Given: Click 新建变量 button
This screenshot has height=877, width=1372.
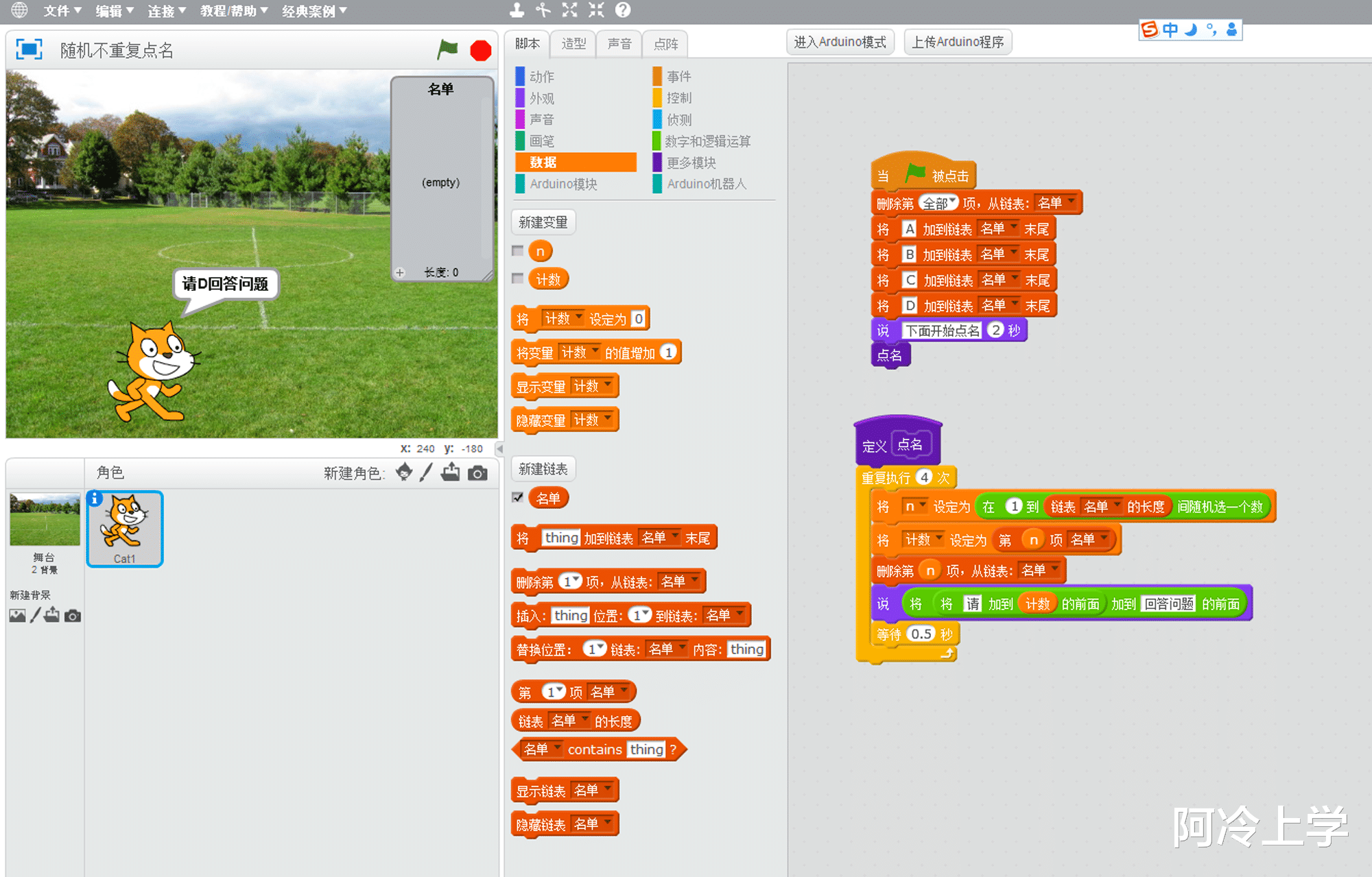Looking at the screenshot, I should pyautogui.click(x=543, y=222).
